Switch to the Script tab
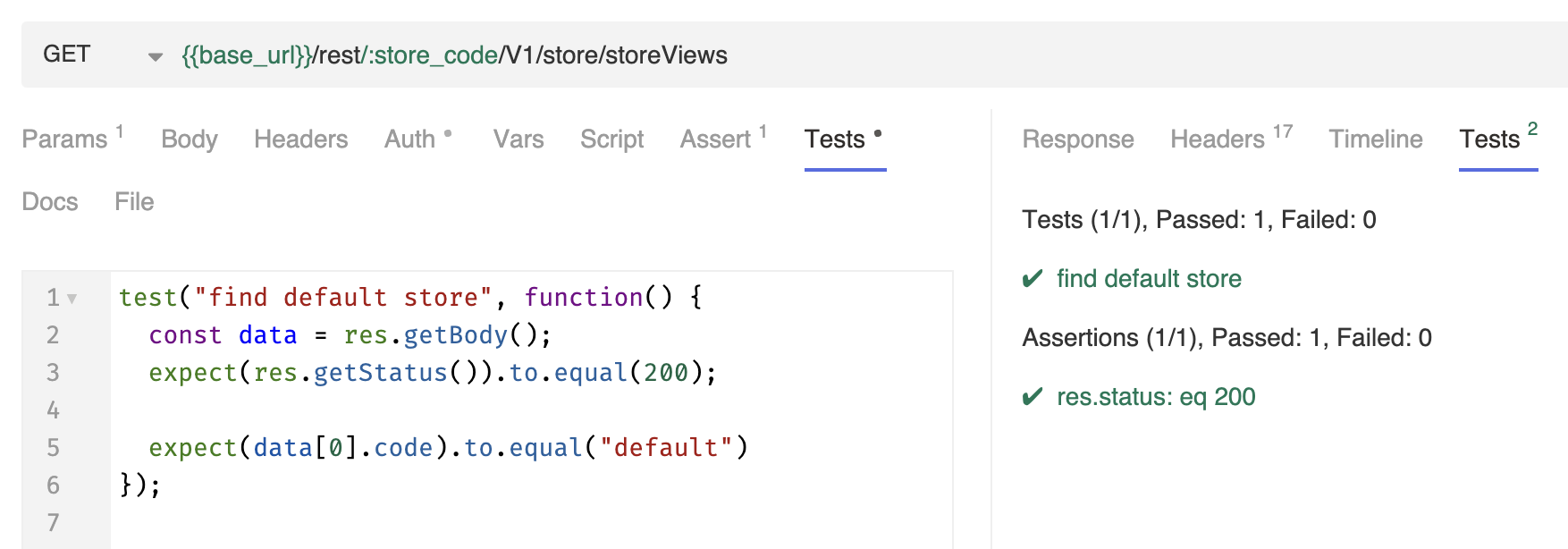 [611, 139]
